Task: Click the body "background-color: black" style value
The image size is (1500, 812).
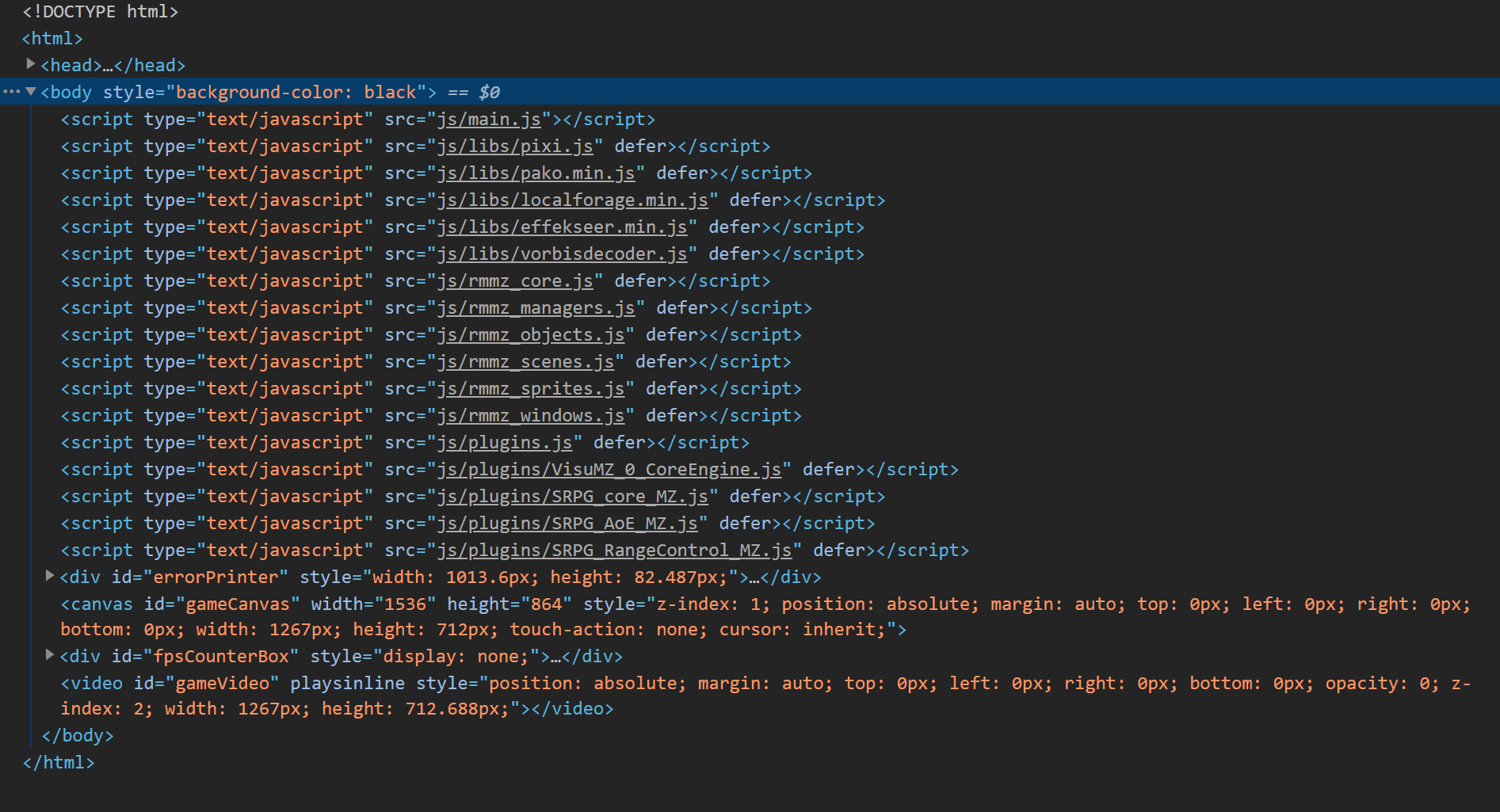Action: tap(296, 93)
